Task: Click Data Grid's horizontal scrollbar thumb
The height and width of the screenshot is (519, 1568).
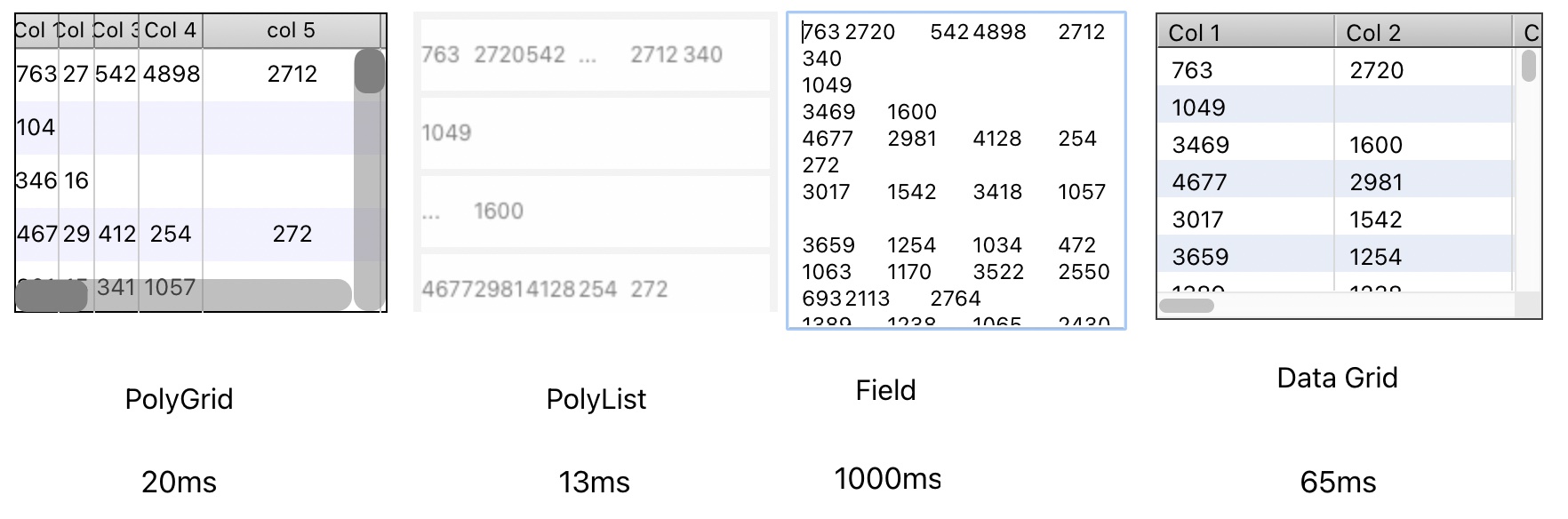Action: [x=1187, y=306]
